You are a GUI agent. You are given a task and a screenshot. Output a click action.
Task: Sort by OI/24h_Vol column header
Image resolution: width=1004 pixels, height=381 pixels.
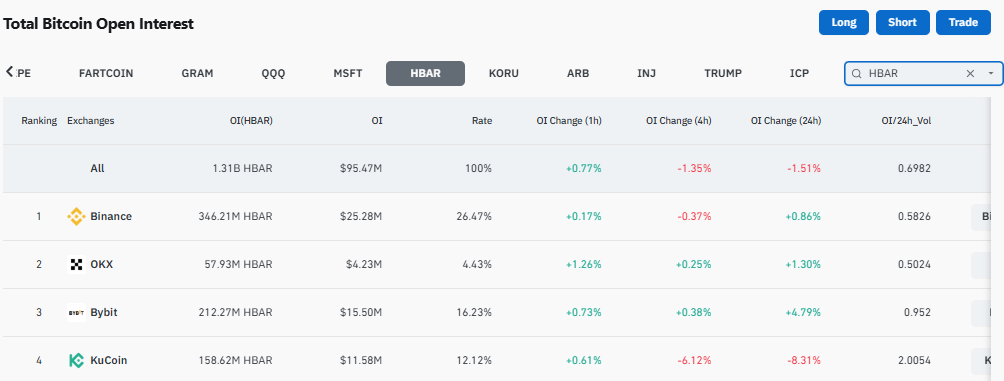906,120
